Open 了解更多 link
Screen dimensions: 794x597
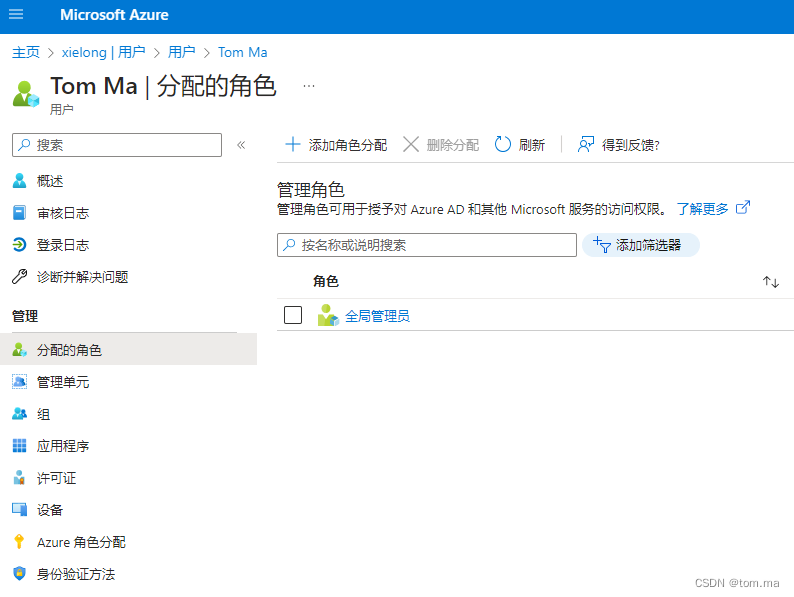[x=702, y=209]
